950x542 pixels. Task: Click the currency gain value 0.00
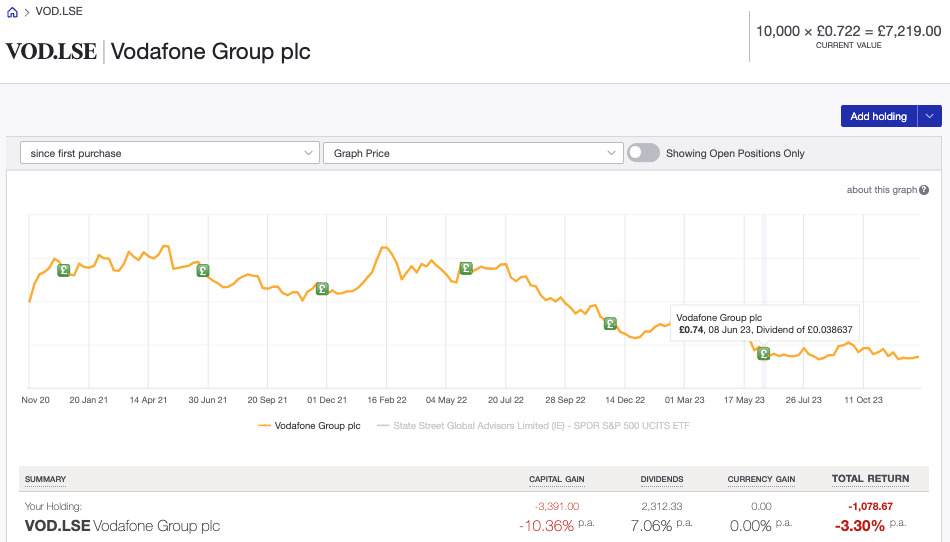point(761,506)
